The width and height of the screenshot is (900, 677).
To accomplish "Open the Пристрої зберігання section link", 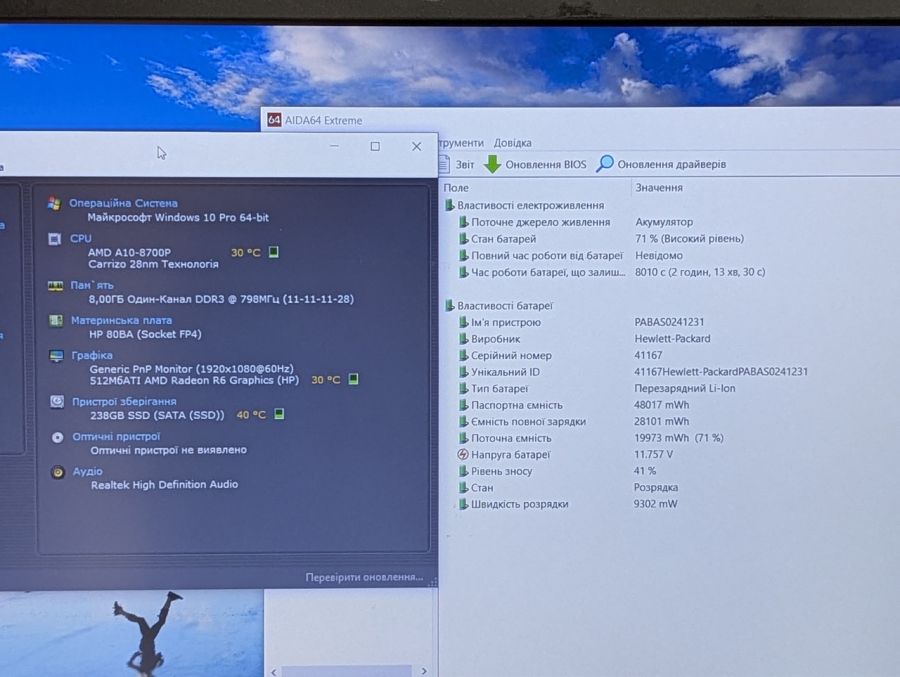I will 124,401.
